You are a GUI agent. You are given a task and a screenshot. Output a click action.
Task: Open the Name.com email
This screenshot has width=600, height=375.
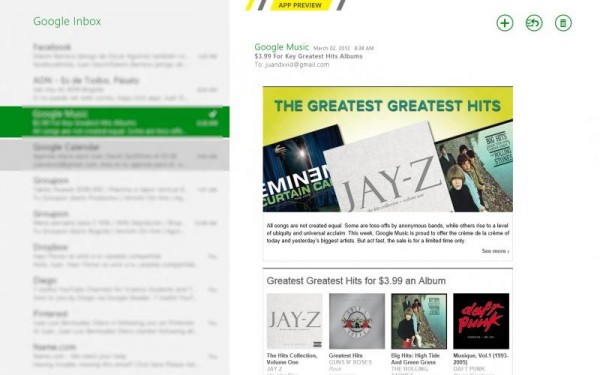(x=115, y=355)
